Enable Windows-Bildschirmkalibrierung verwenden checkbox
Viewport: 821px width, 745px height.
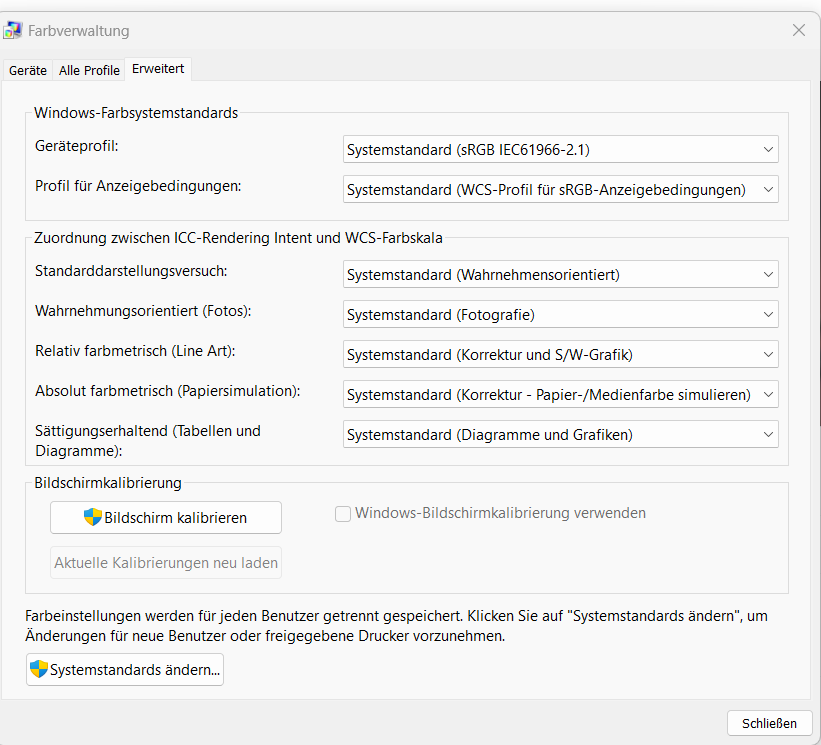click(343, 513)
